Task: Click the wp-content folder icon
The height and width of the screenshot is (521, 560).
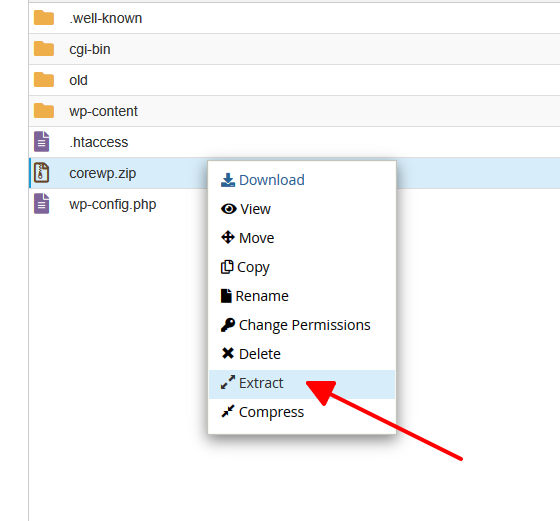Action: point(44,111)
